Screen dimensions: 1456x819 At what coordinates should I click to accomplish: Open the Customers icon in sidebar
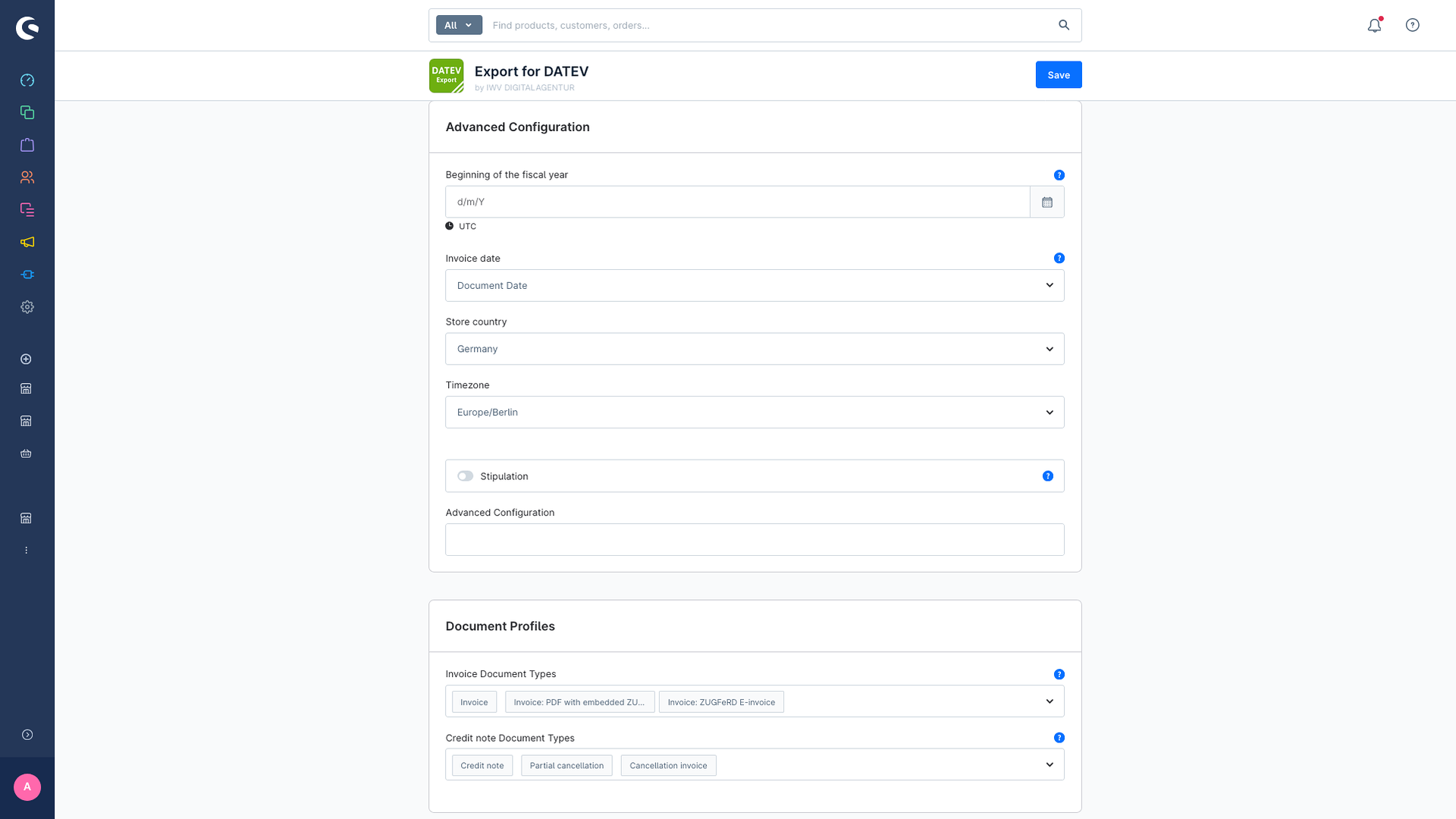27,177
